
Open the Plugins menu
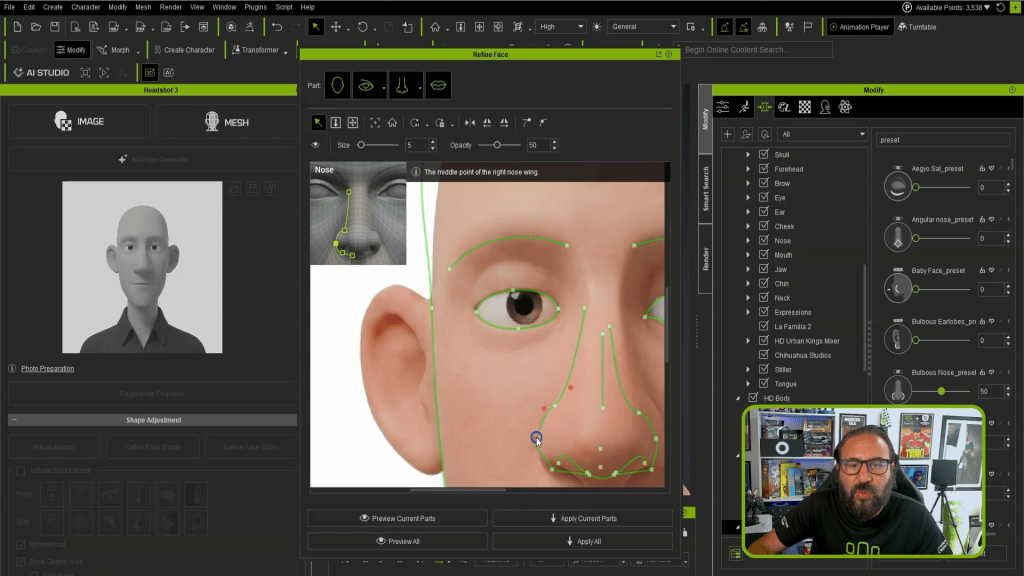255,7
